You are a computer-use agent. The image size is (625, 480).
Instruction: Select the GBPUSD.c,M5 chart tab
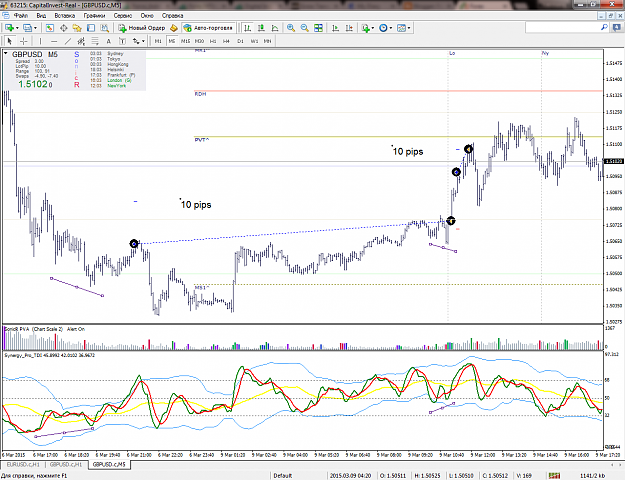point(109,464)
